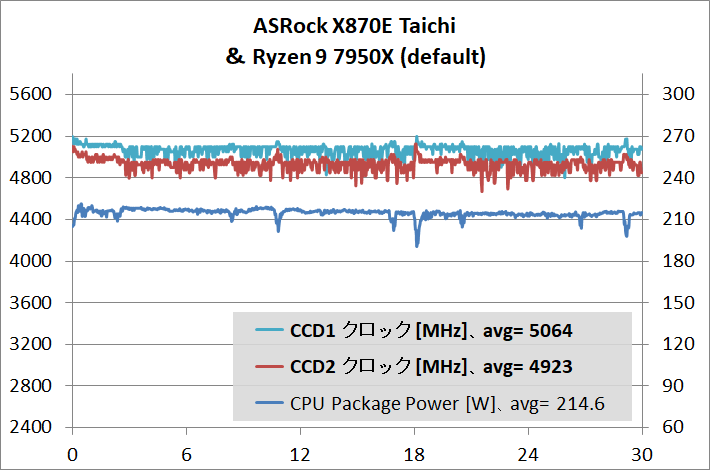Click left axis label 2400
The image size is (710, 470).
(31, 427)
